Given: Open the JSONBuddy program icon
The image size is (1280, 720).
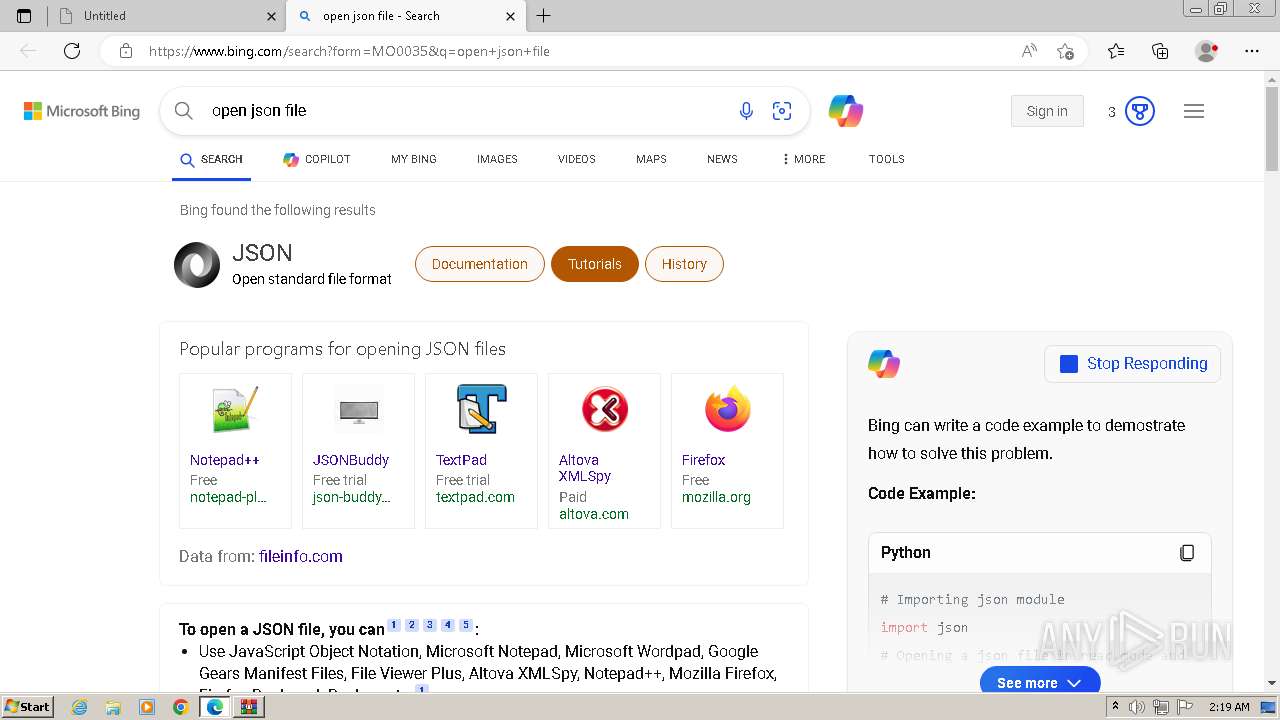Looking at the screenshot, I should (358, 410).
